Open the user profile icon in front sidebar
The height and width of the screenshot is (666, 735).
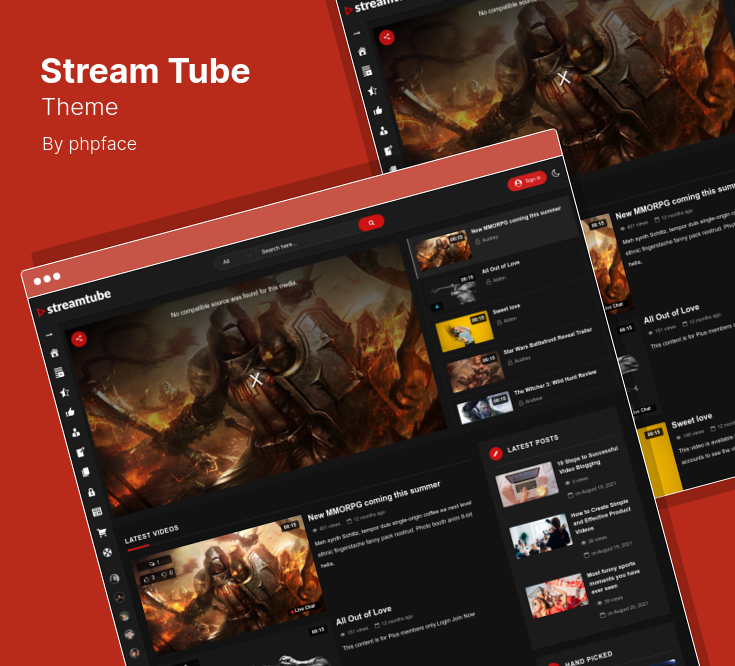point(75,432)
